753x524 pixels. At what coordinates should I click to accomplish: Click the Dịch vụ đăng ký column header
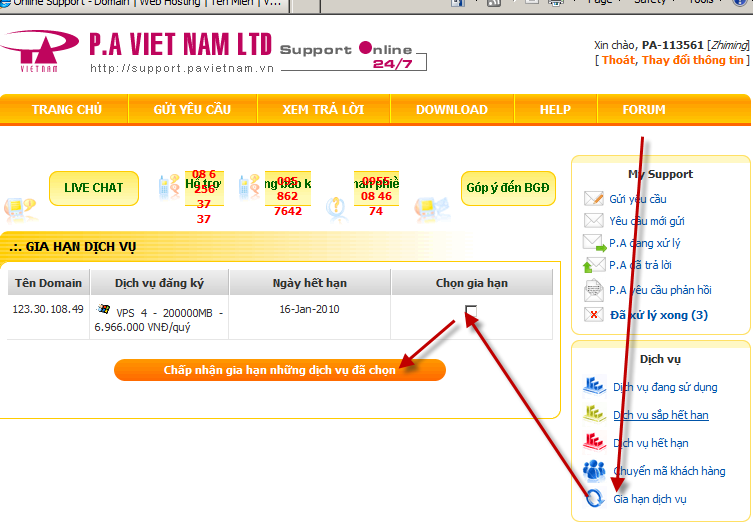coord(159,283)
